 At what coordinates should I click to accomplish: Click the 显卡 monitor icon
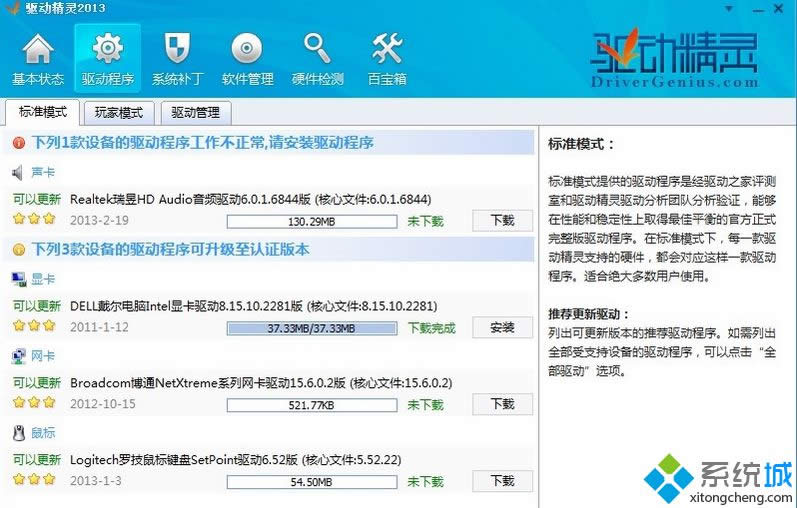tap(19, 279)
